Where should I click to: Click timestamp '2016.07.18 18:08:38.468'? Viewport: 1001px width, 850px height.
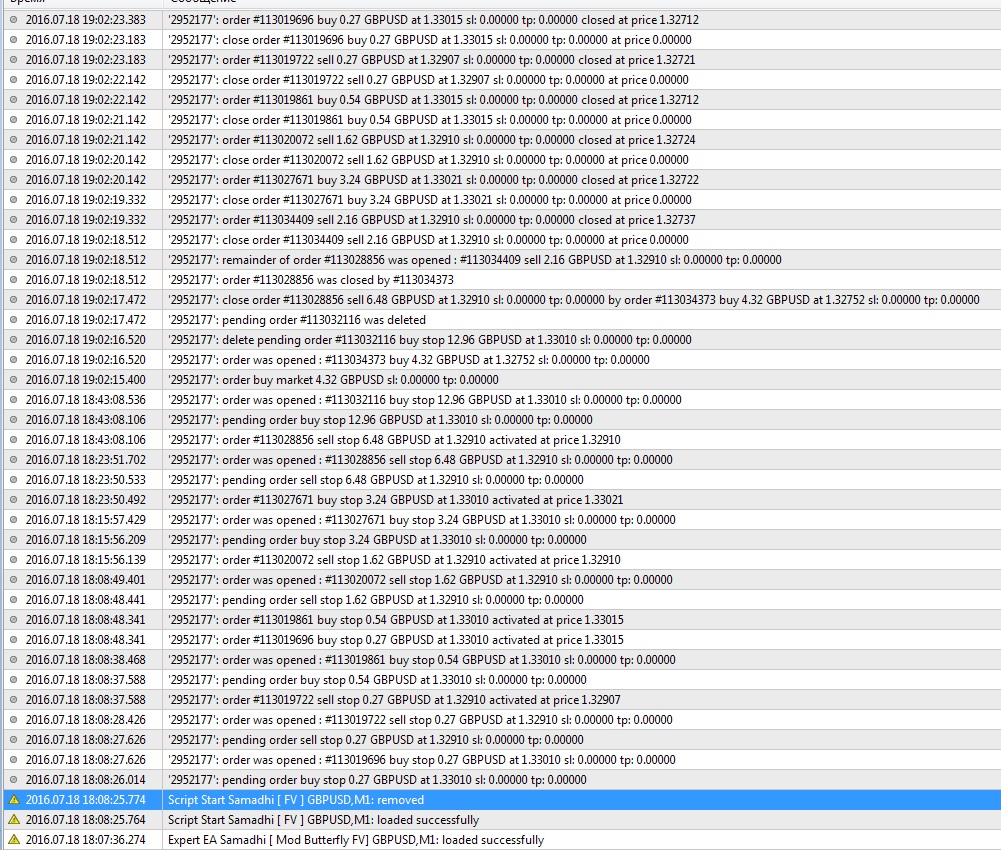[x=86, y=660]
